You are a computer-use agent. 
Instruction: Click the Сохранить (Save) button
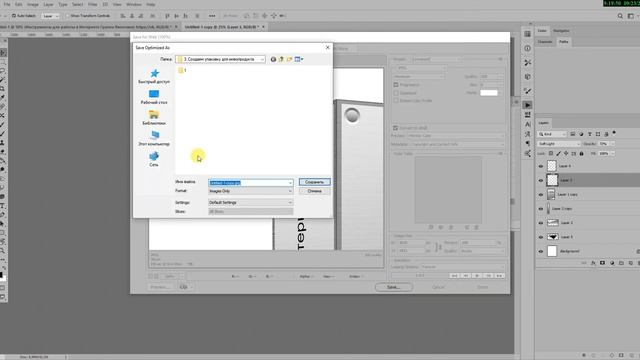[x=314, y=182]
